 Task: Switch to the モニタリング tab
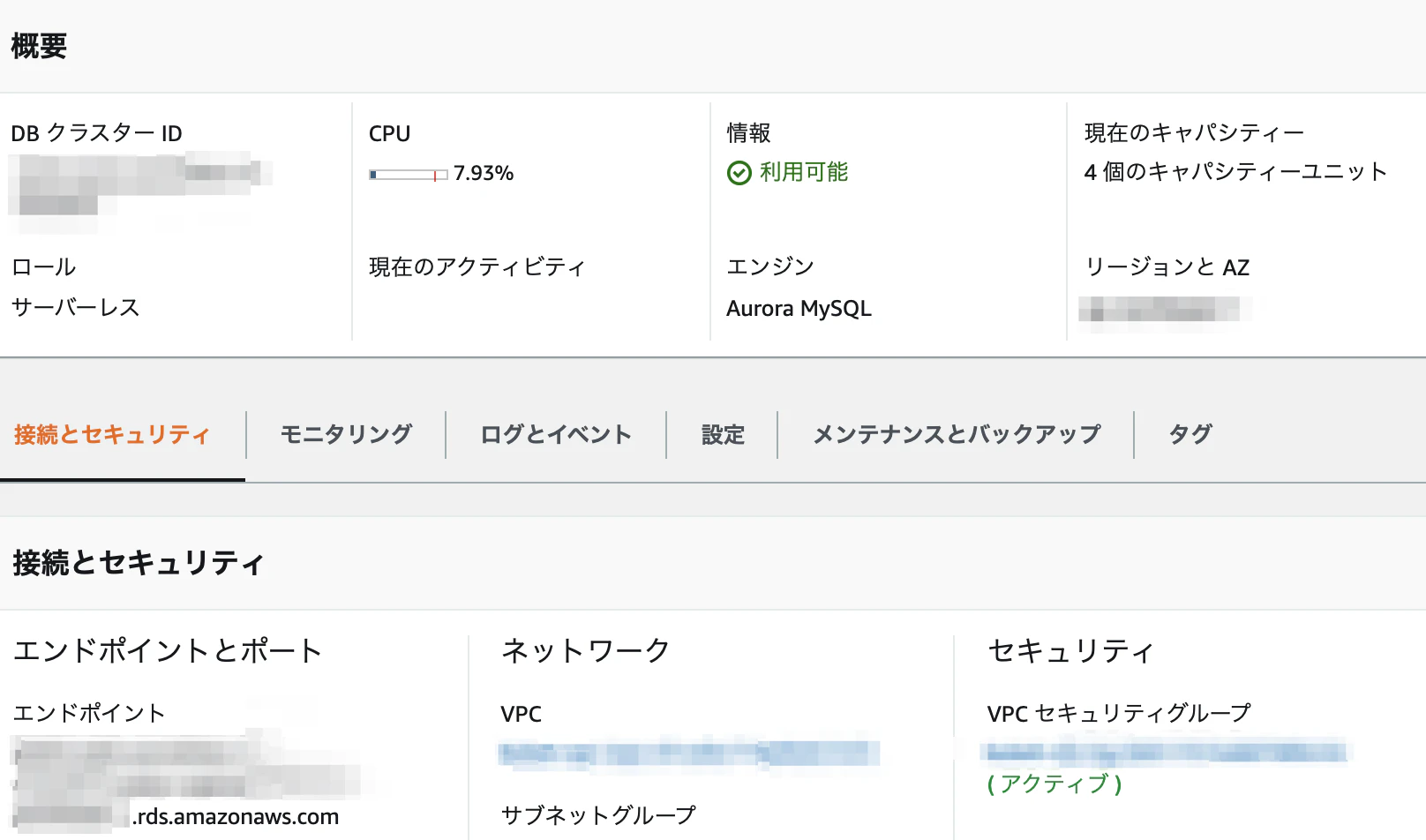click(346, 434)
